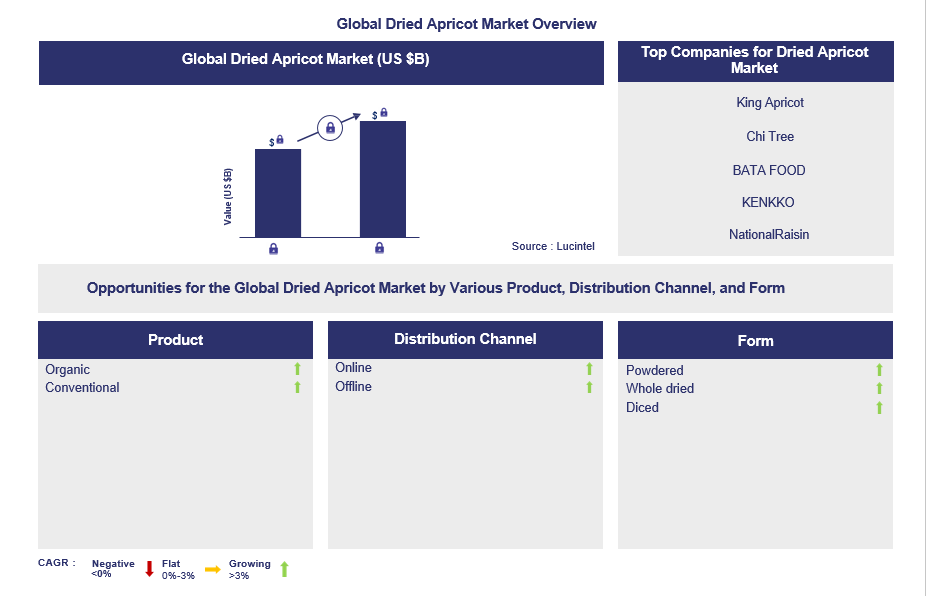Click lock icon above the taller bar
Screen dimensions: 926x596
(384, 113)
